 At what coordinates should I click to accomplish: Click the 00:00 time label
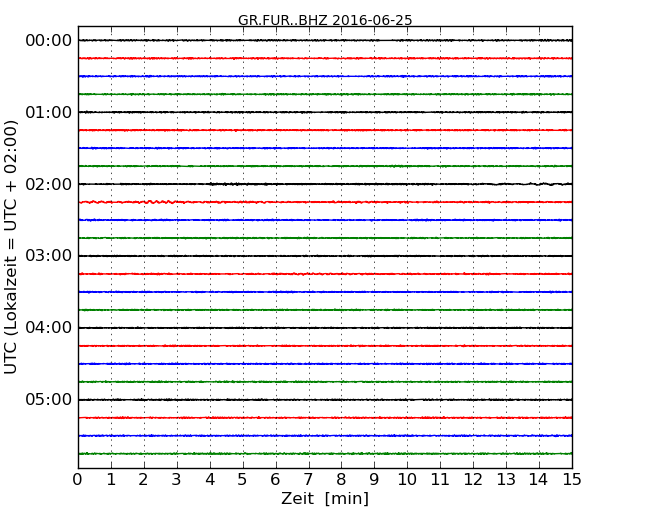[49, 41]
